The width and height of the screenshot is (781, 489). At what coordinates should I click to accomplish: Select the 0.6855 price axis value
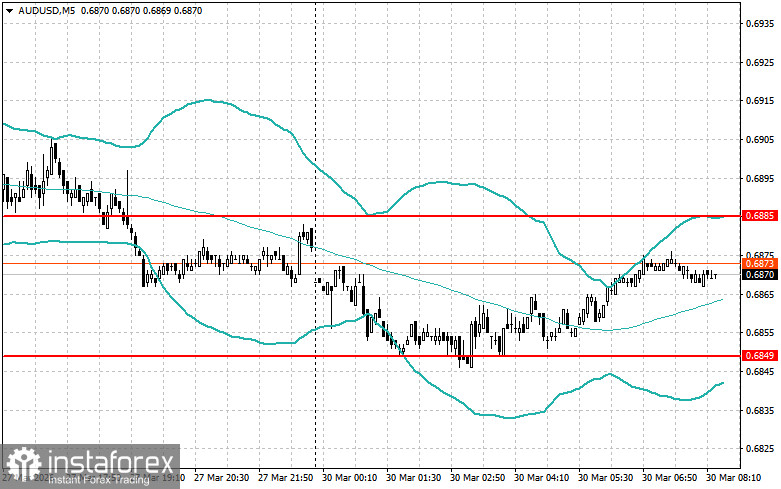(x=760, y=333)
